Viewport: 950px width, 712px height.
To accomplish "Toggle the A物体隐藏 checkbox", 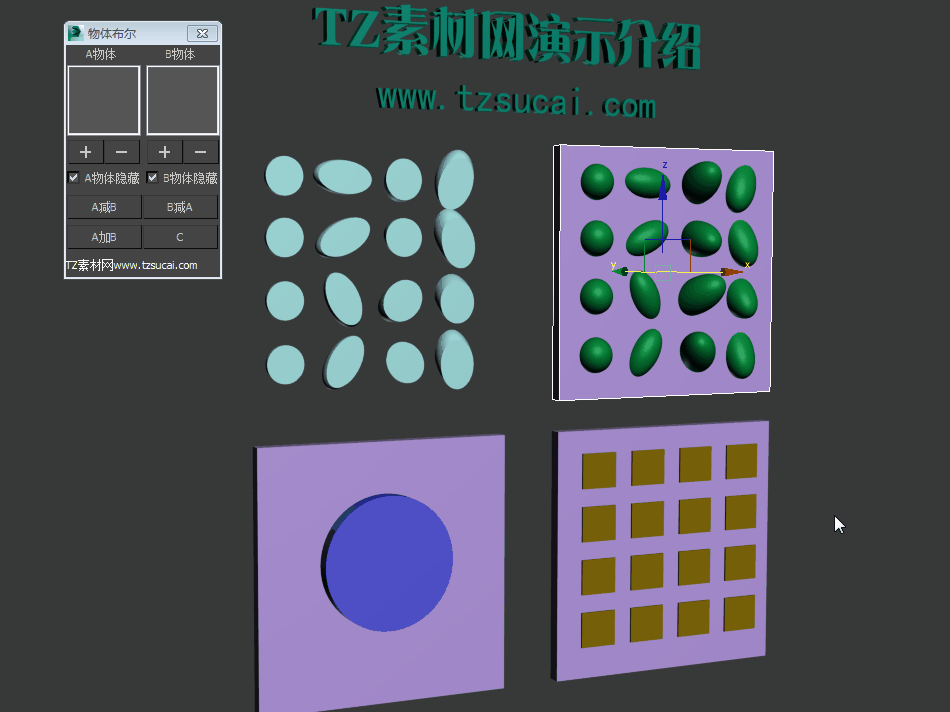I will tap(73, 178).
